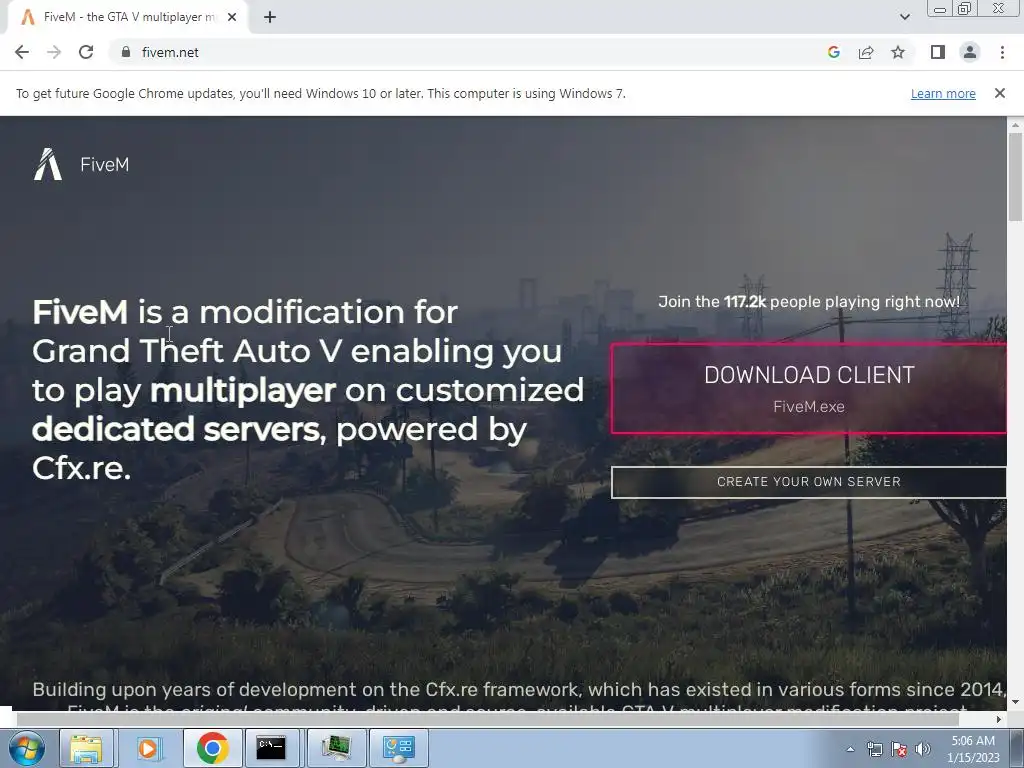This screenshot has width=1024, height=768.
Task: Click the horizontal scrollbar thumb
Action: pos(487,719)
